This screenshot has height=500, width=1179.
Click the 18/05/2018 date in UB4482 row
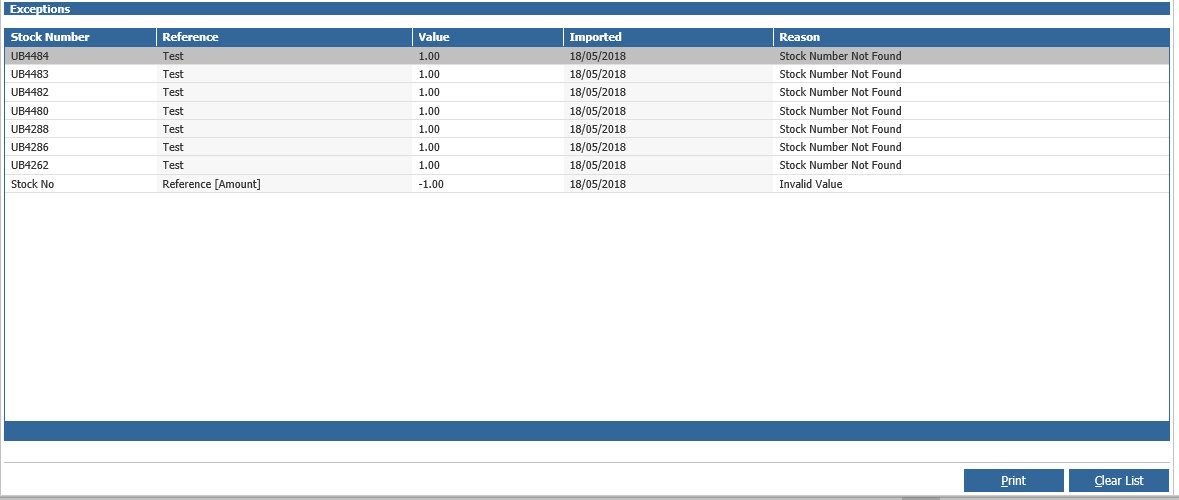tap(598, 92)
